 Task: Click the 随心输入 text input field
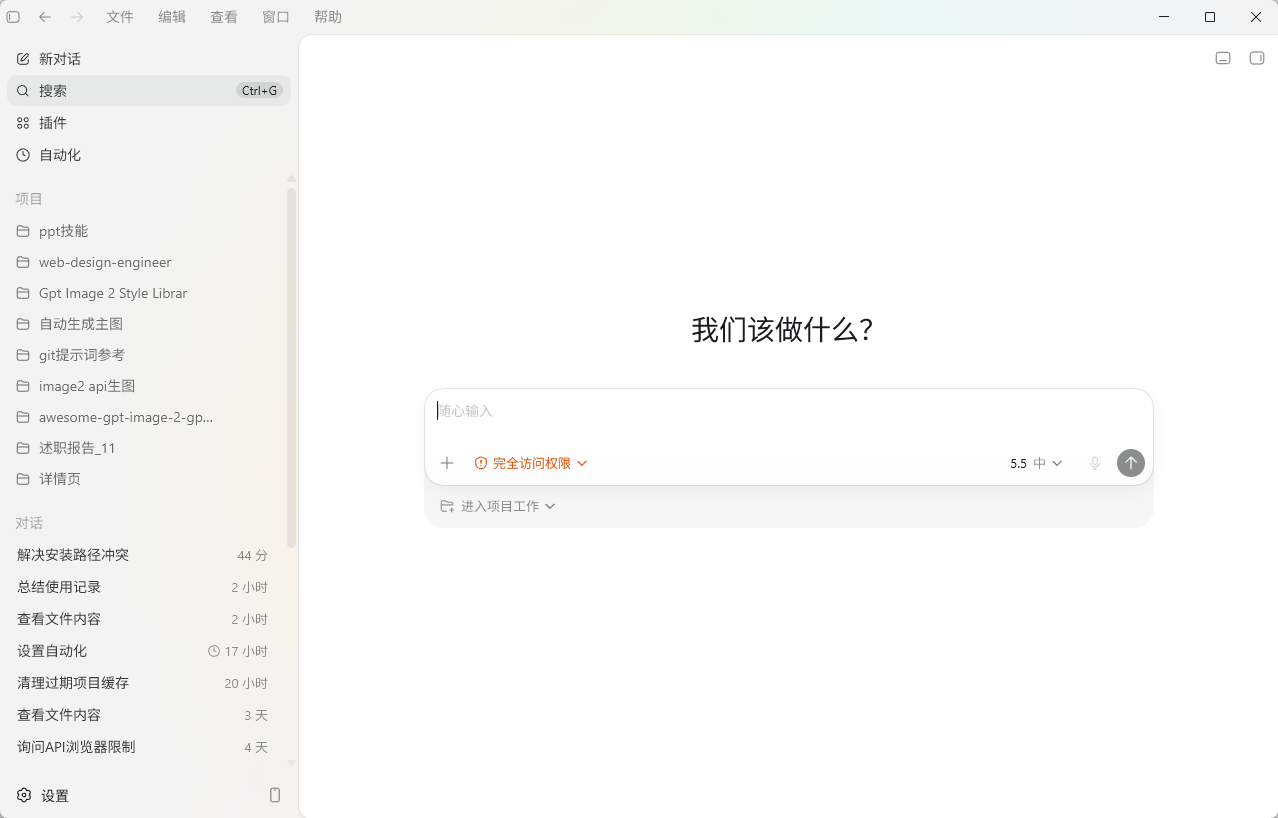[x=788, y=411]
